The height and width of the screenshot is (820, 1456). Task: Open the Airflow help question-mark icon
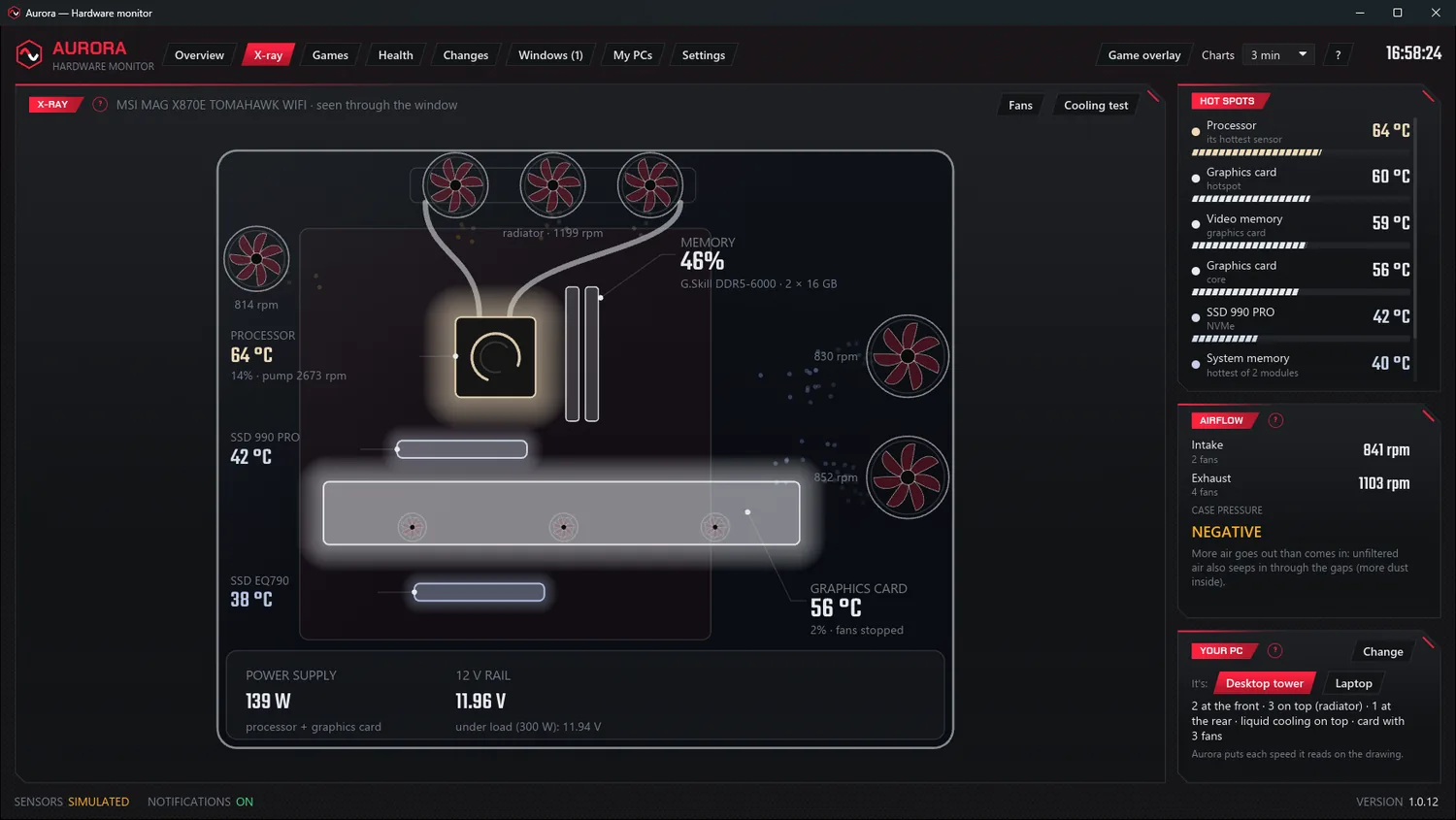pos(1275,420)
